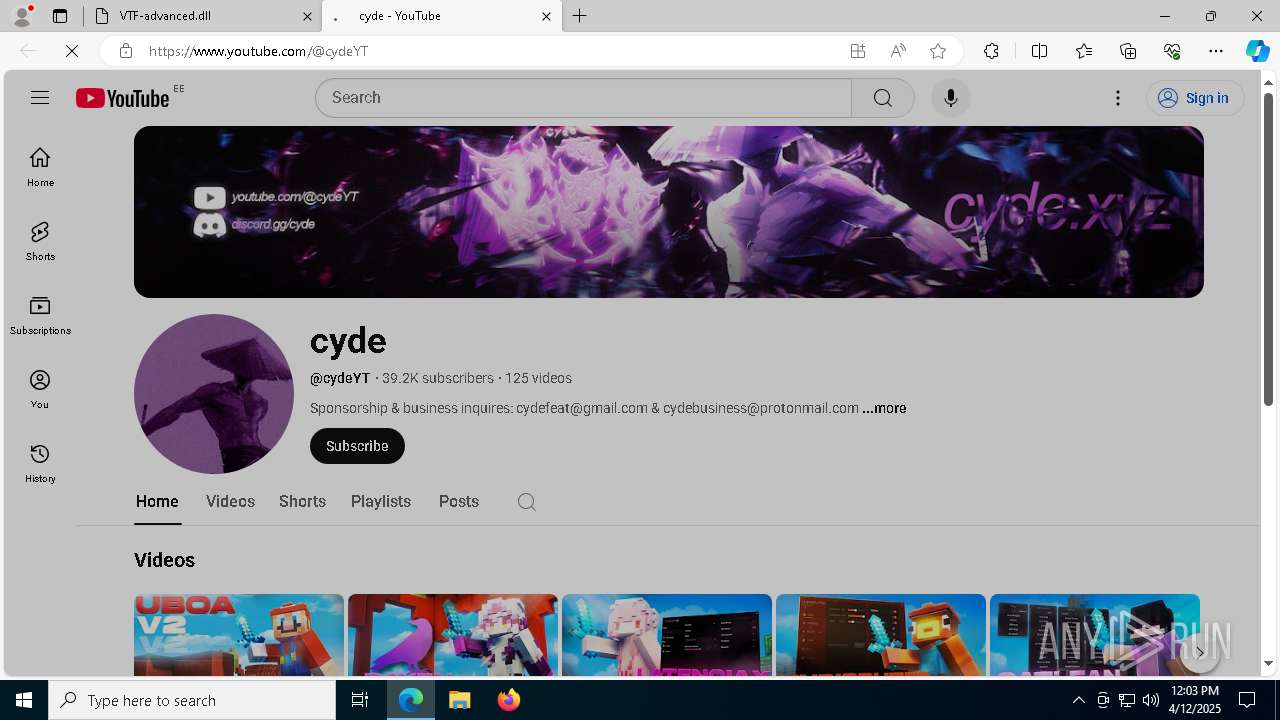1280x720 pixels.
Task: Click the search magnifier button
Action: pos(882,98)
